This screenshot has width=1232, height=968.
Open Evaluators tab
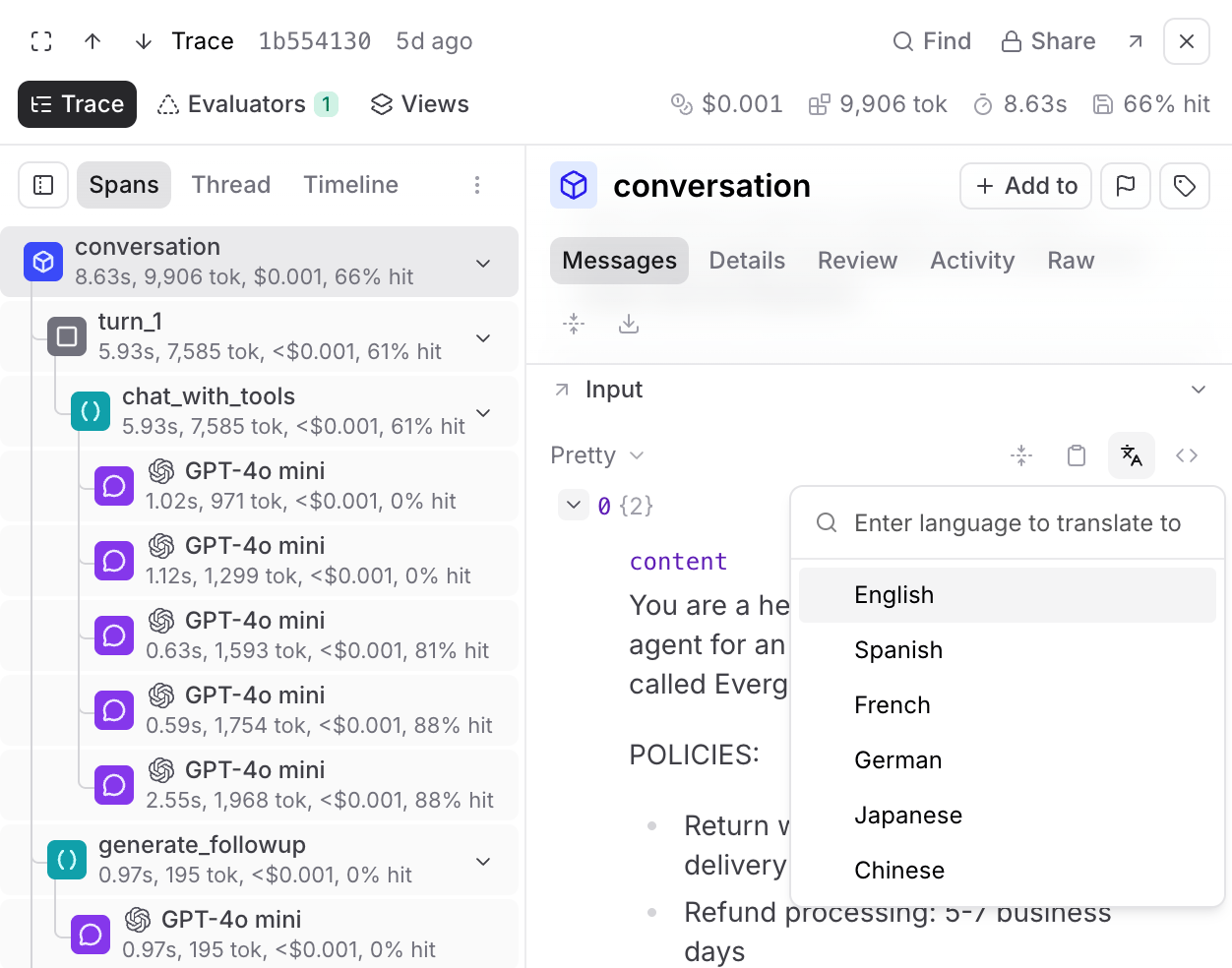pyautogui.click(x=248, y=104)
